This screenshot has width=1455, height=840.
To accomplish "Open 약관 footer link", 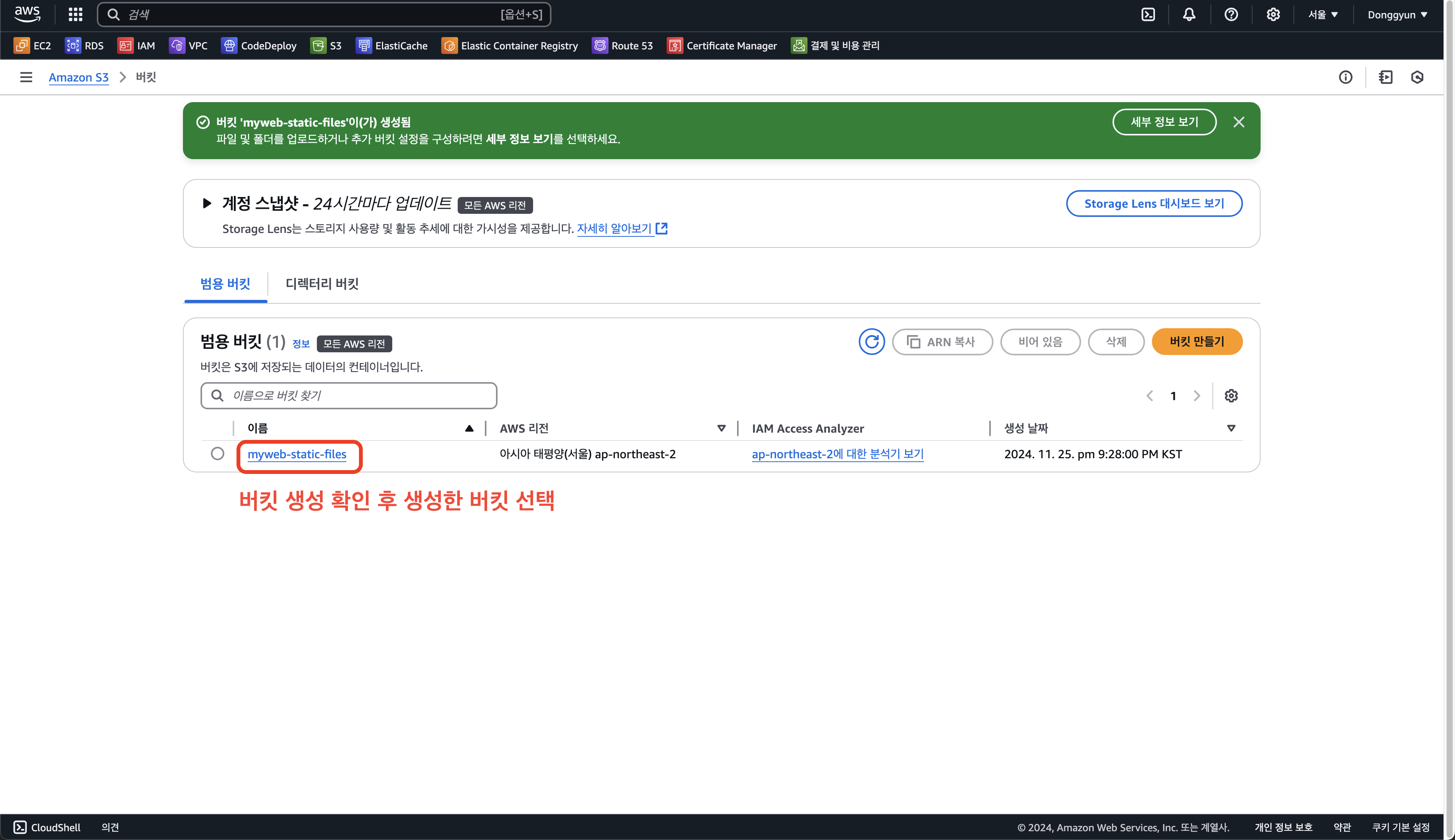I will [x=1342, y=827].
